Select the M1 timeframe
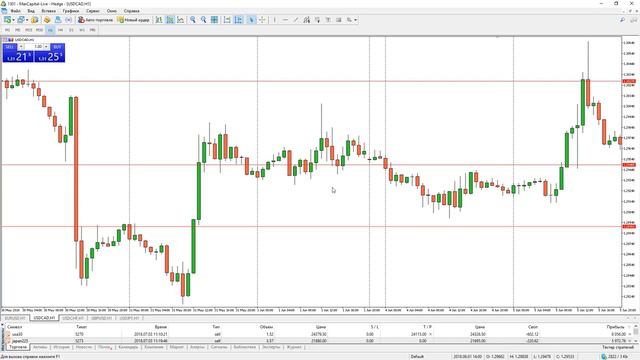Screen dimensions: 640x360 7,30
